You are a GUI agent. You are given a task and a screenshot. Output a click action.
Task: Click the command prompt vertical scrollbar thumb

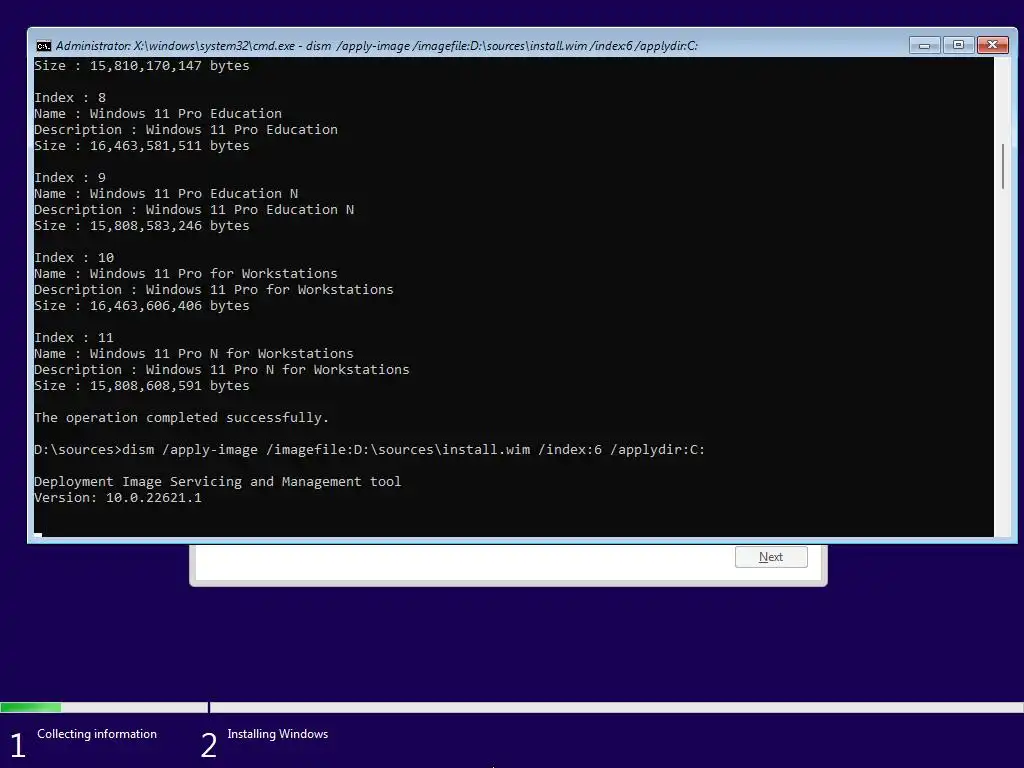click(x=1002, y=167)
